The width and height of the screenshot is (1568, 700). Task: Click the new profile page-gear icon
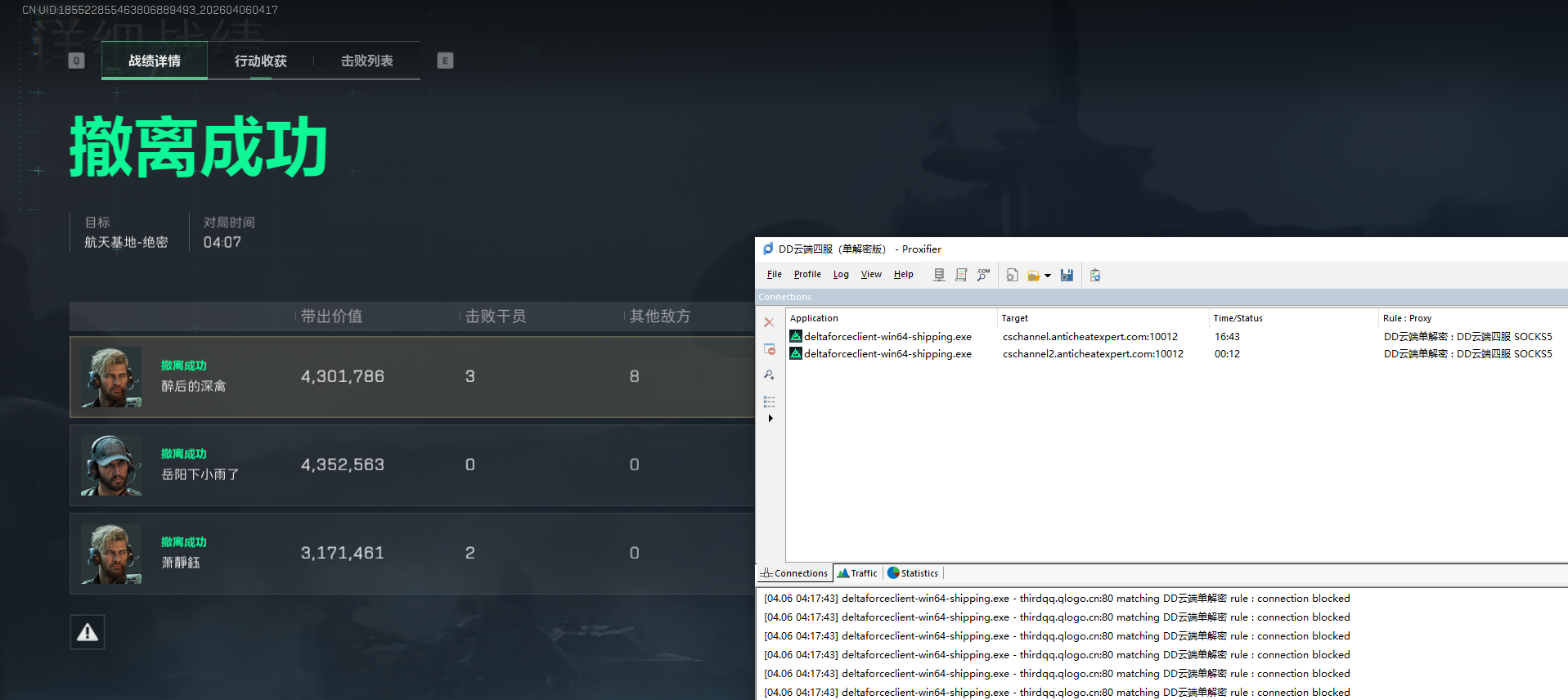click(1012, 275)
